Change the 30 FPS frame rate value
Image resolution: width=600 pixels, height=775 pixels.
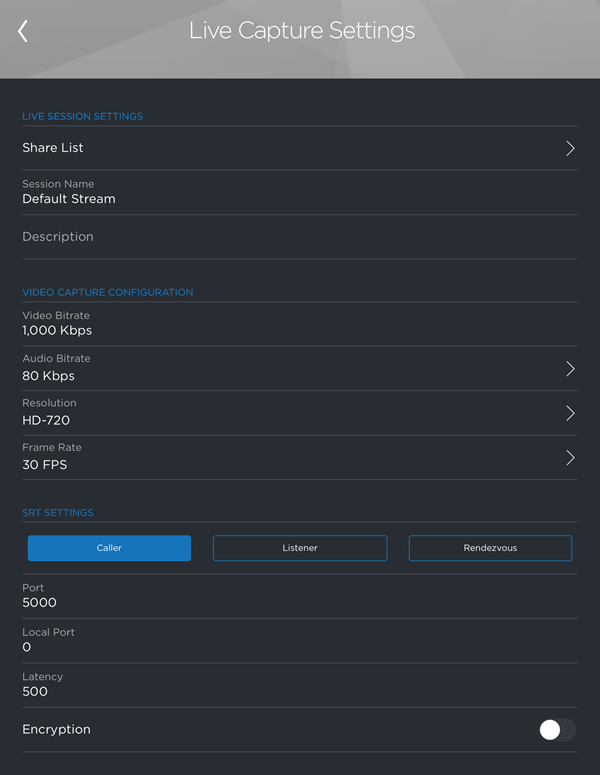(x=280, y=457)
